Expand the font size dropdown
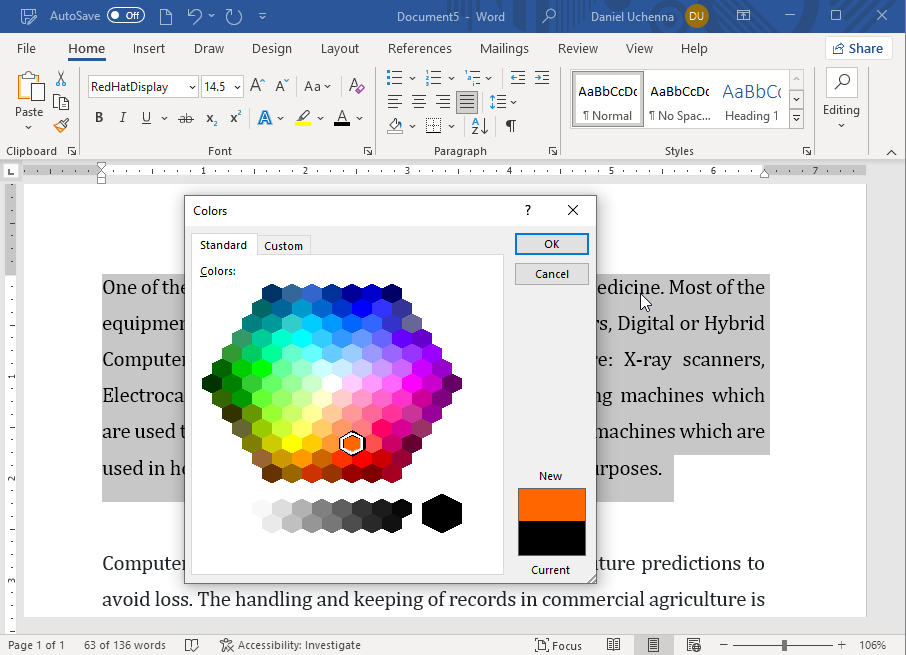Screen dimensions: 906x655 (236, 87)
